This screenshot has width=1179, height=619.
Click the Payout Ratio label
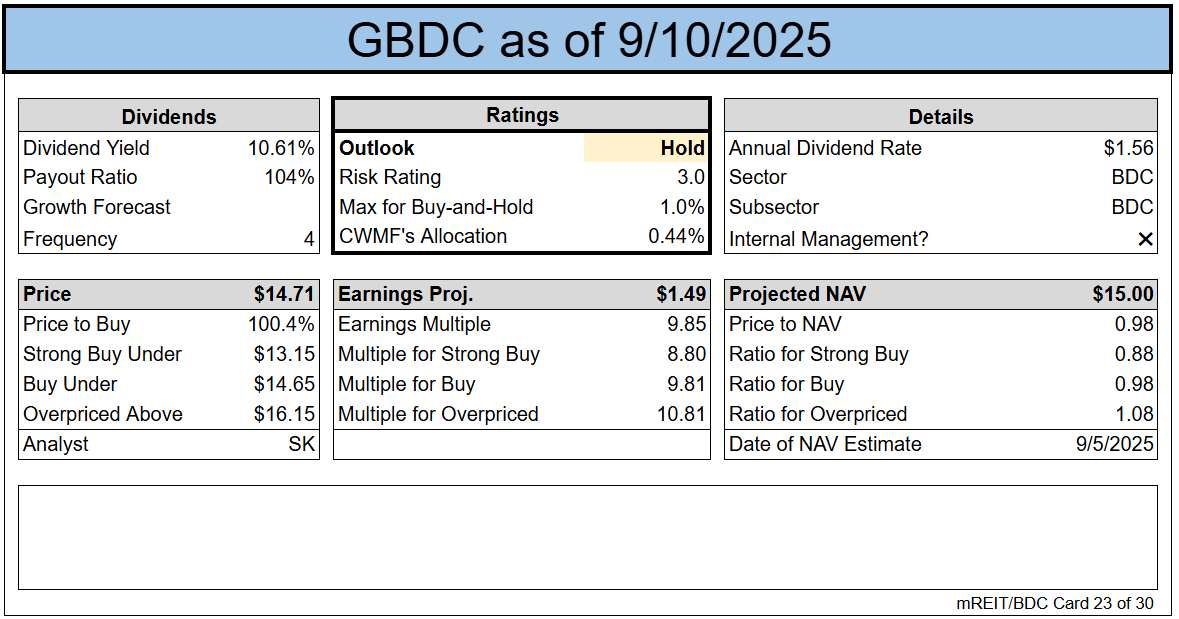click(80, 178)
